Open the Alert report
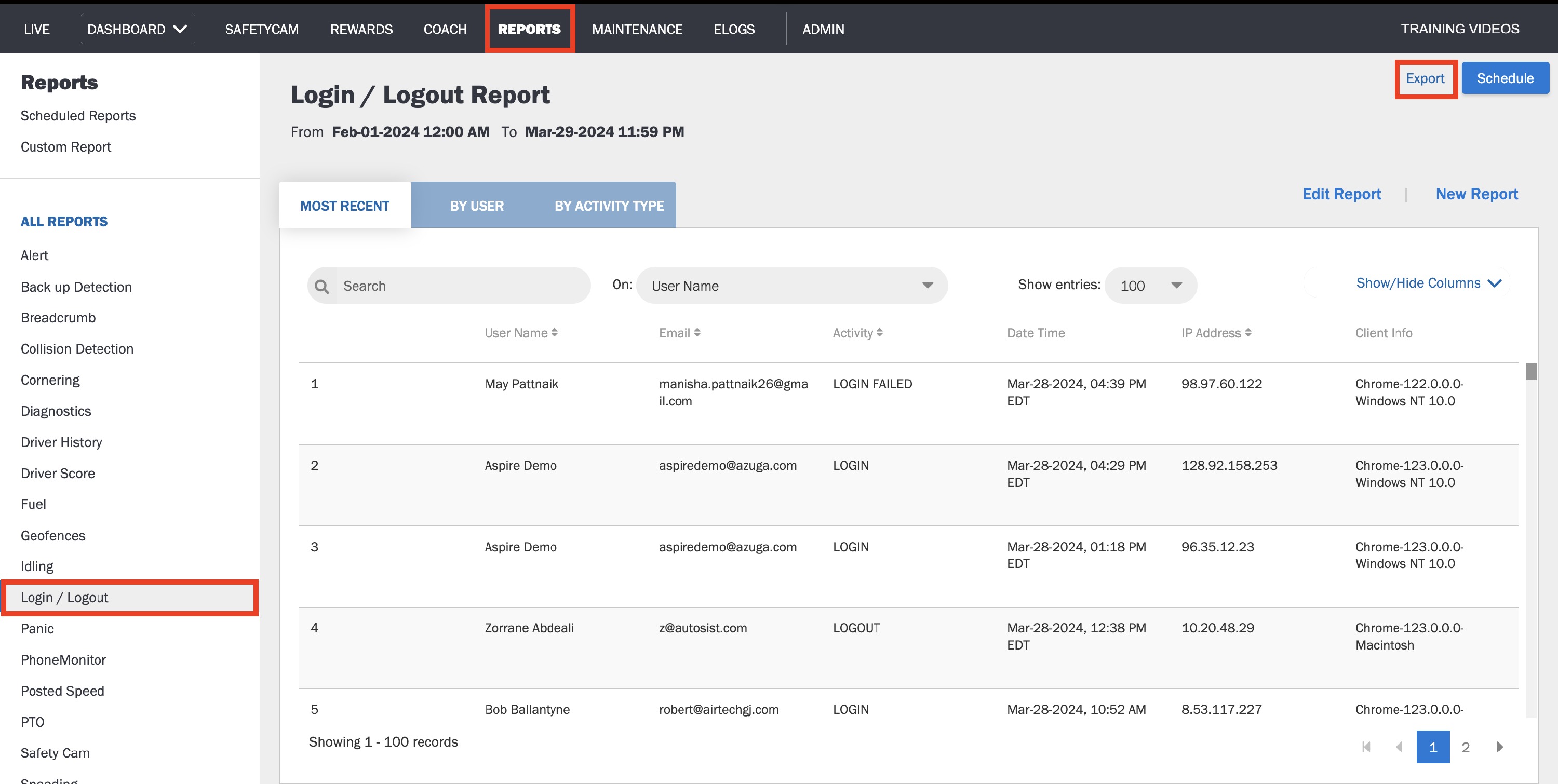The height and width of the screenshot is (784, 1558). 34,255
